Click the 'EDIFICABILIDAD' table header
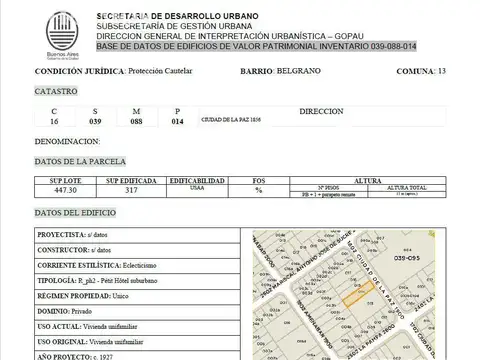Viewport: 480px width, 360px height. pos(197,181)
